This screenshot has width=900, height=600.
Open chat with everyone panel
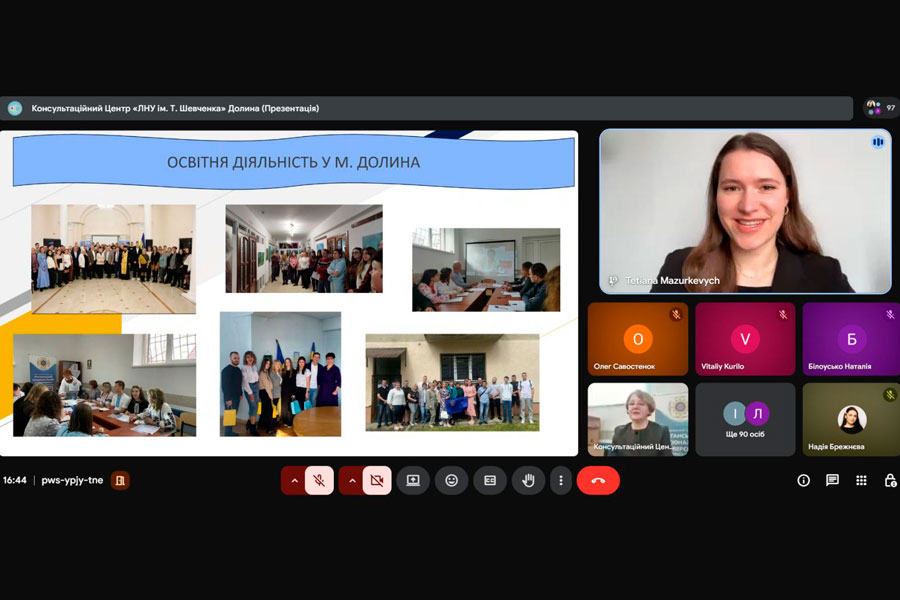(832, 481)
